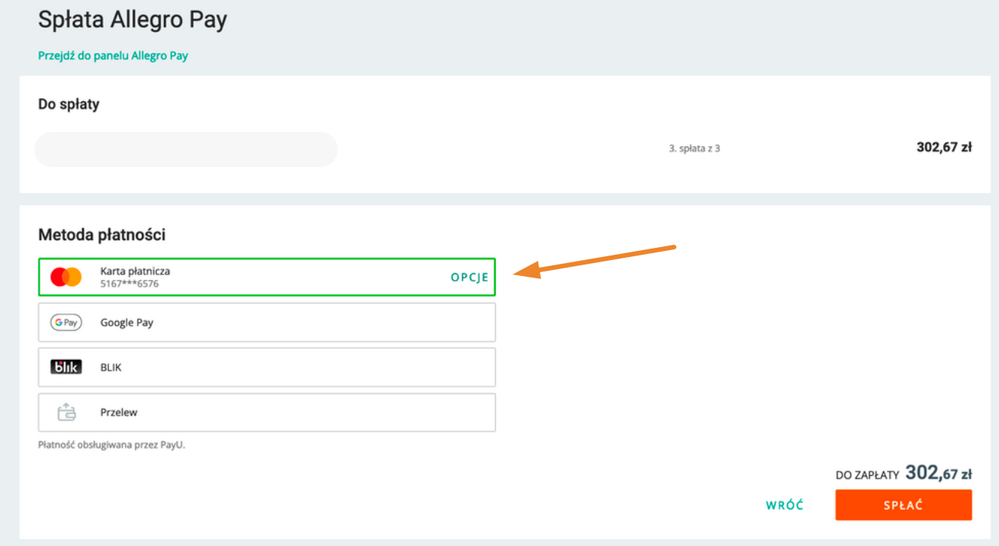
Task: Choose BLIK as payment method
Action: [267, 367]
